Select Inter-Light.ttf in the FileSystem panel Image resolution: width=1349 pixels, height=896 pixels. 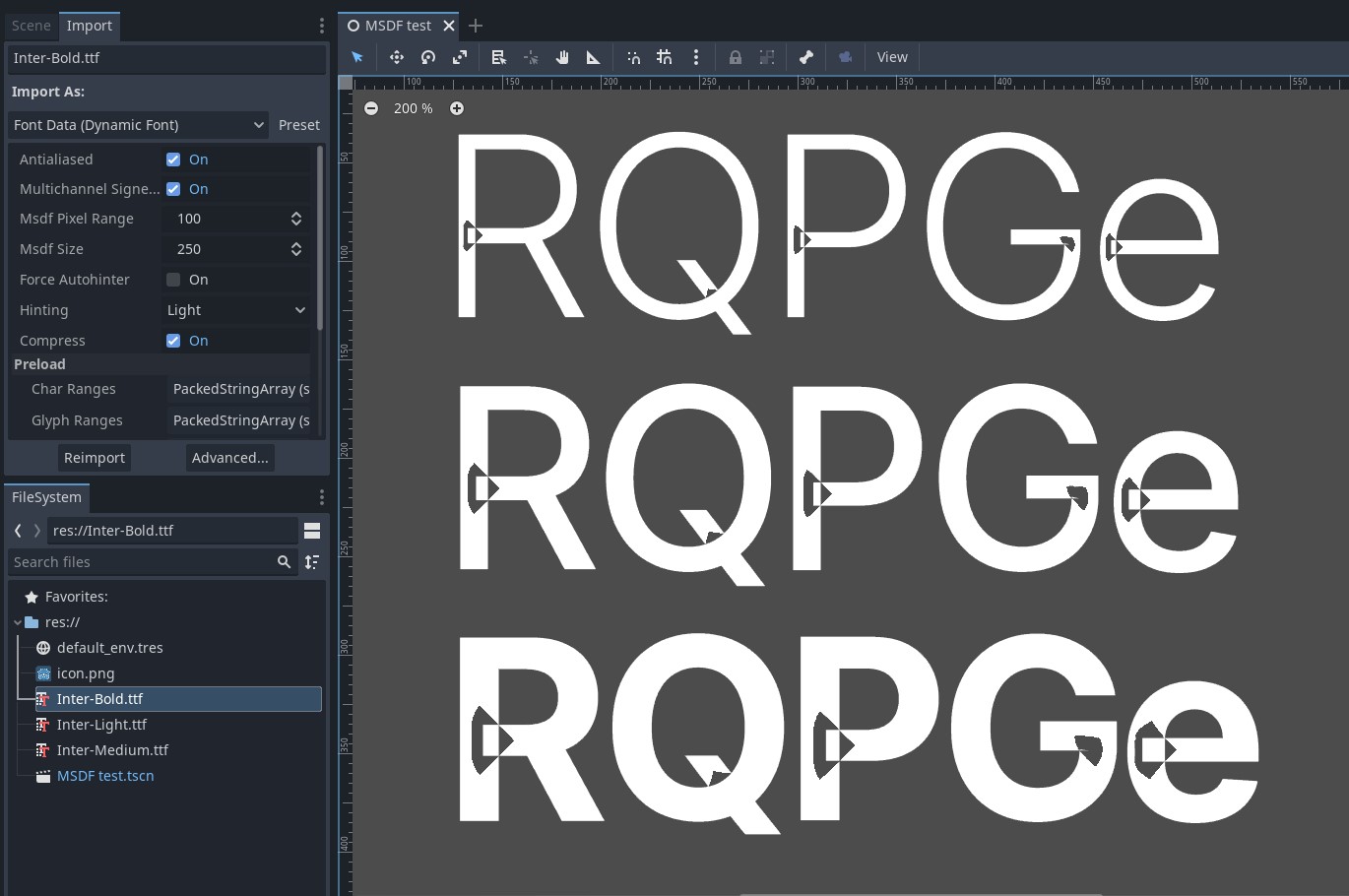pos(101,724)
